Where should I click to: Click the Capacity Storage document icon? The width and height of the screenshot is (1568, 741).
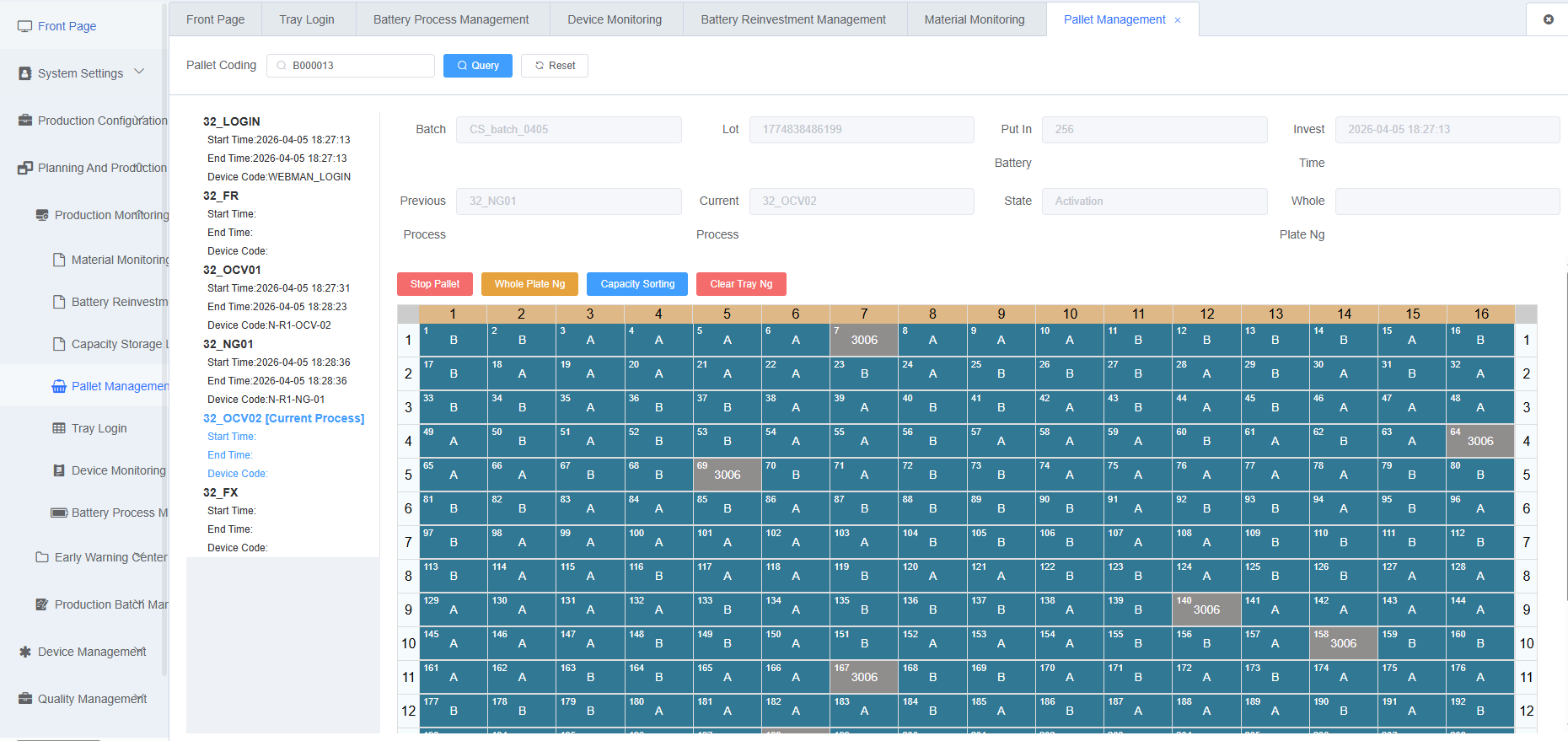click(x=59, y=344)
